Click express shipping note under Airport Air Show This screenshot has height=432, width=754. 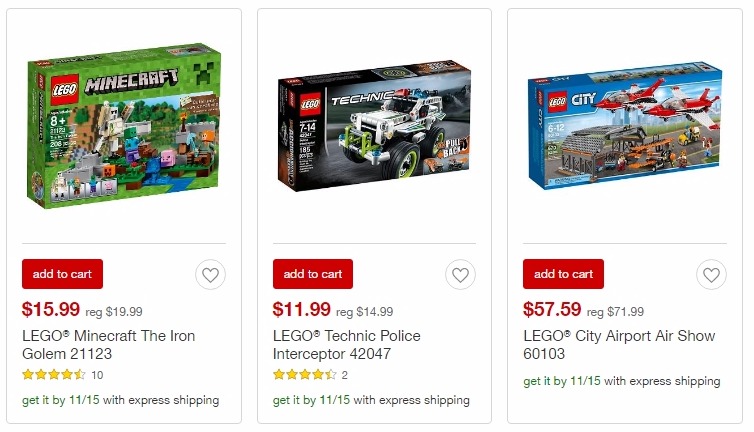point(622,381)
